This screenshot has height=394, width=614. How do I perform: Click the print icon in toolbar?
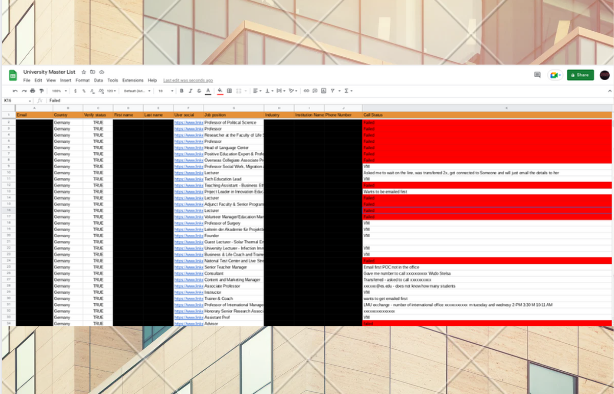coord(33,91)
